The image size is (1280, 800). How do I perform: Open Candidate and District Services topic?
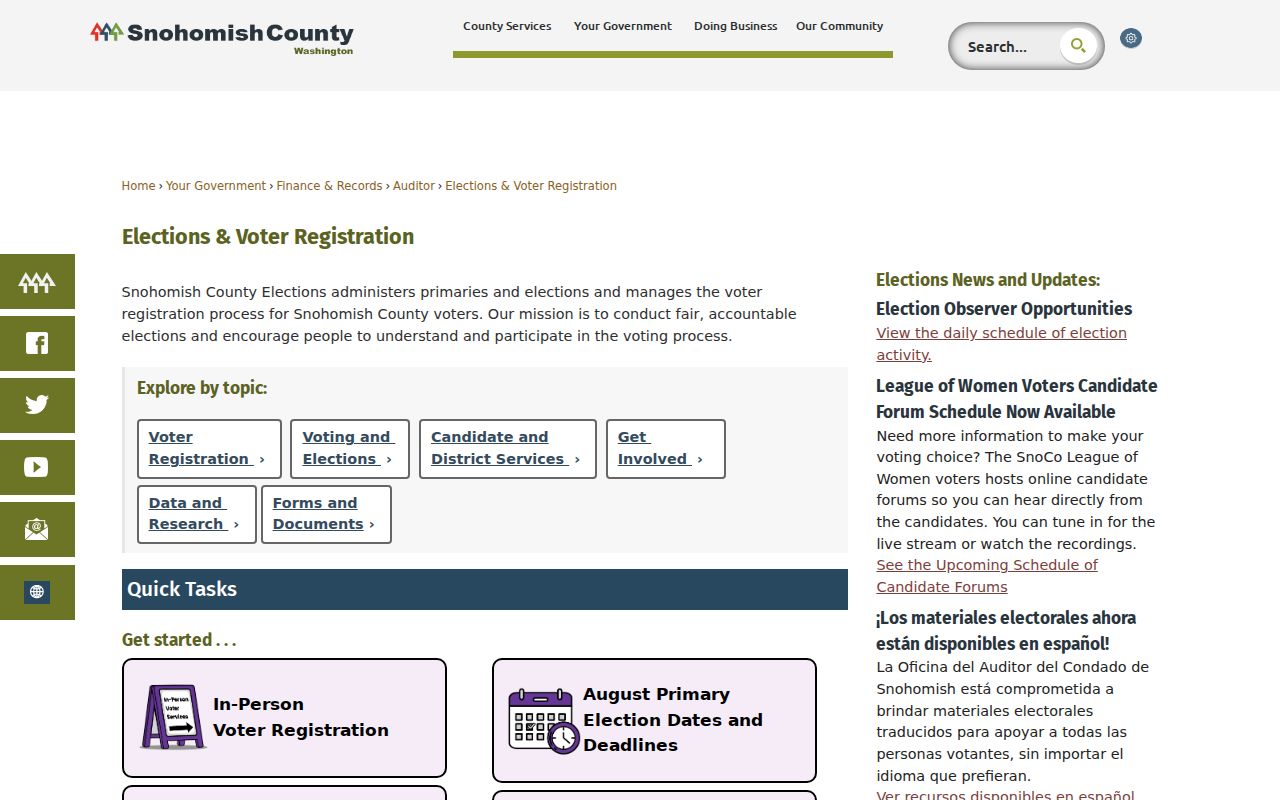coord(508,449)
